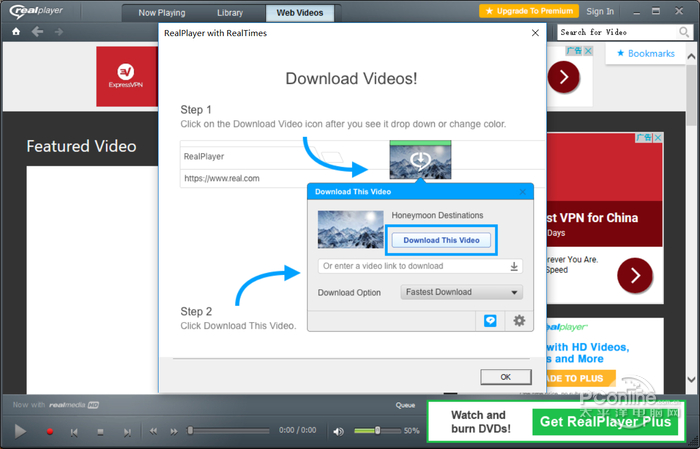Click the search magnifier icon
Image resolution: width=700 pixels, height=449 pixels.
pyautogui.click(x=683, y=32)
